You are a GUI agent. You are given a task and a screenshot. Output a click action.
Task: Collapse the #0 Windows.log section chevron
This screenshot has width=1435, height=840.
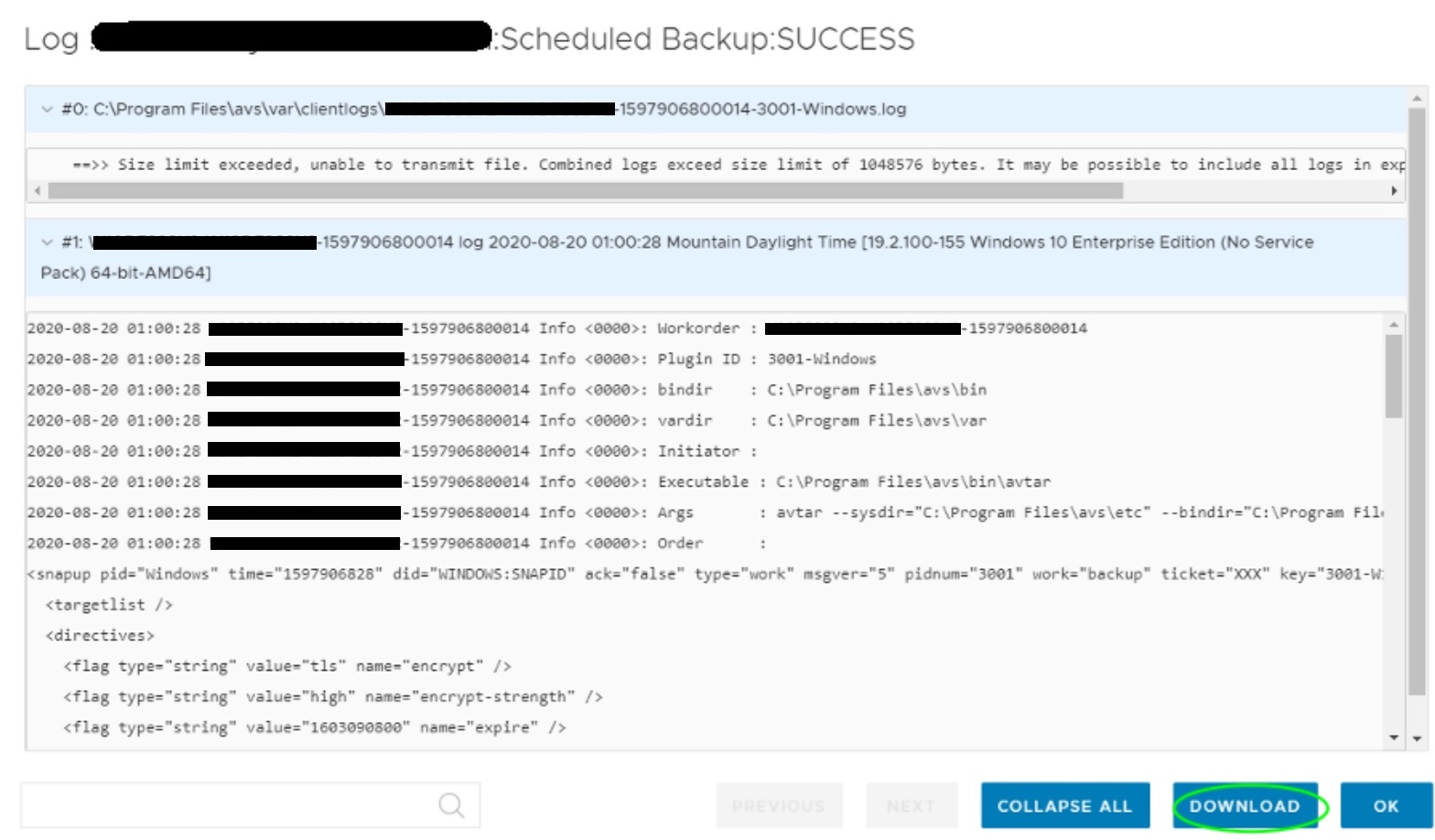(x=47, y=110)
